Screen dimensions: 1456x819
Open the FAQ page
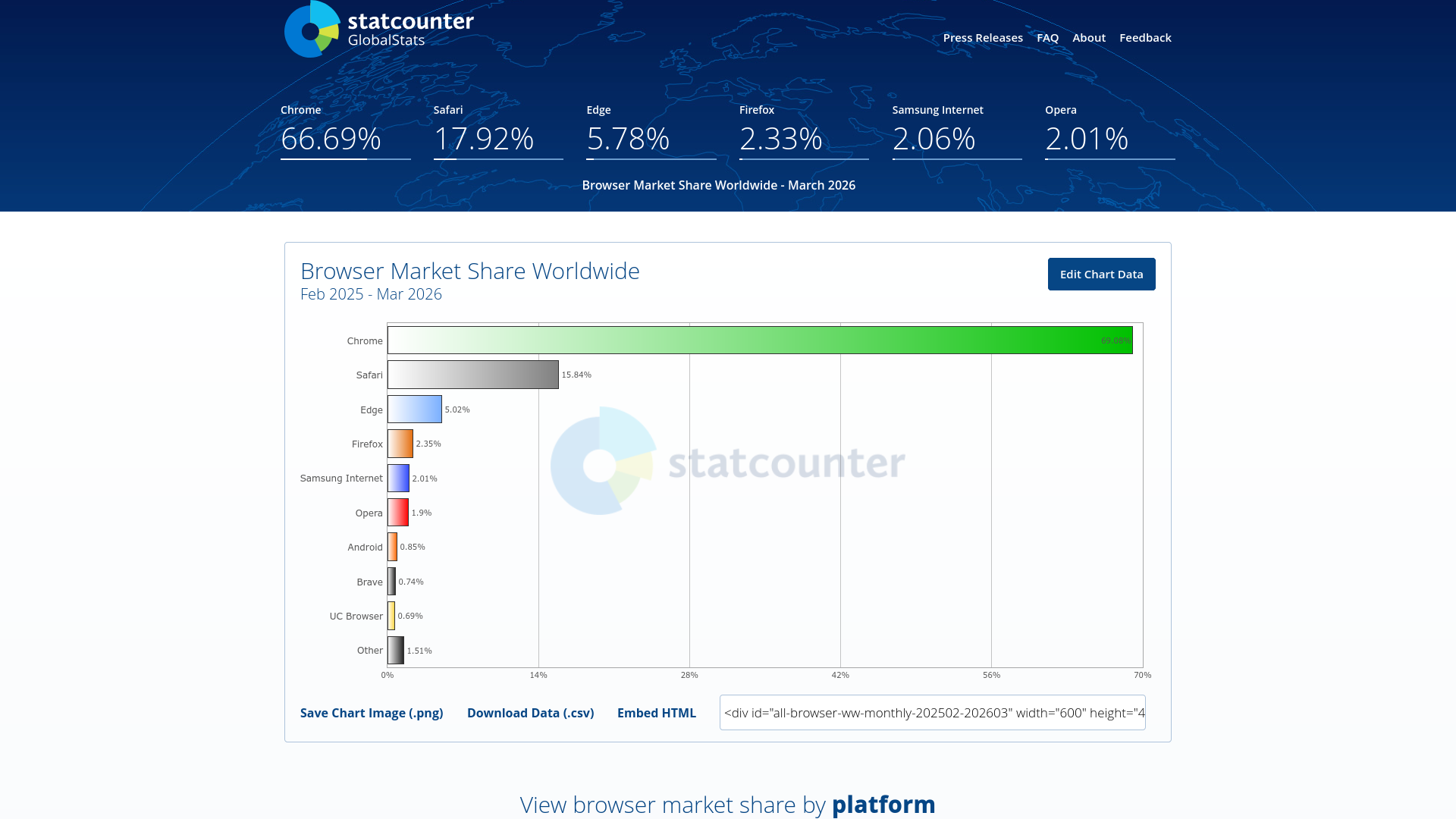[1048, 37]
